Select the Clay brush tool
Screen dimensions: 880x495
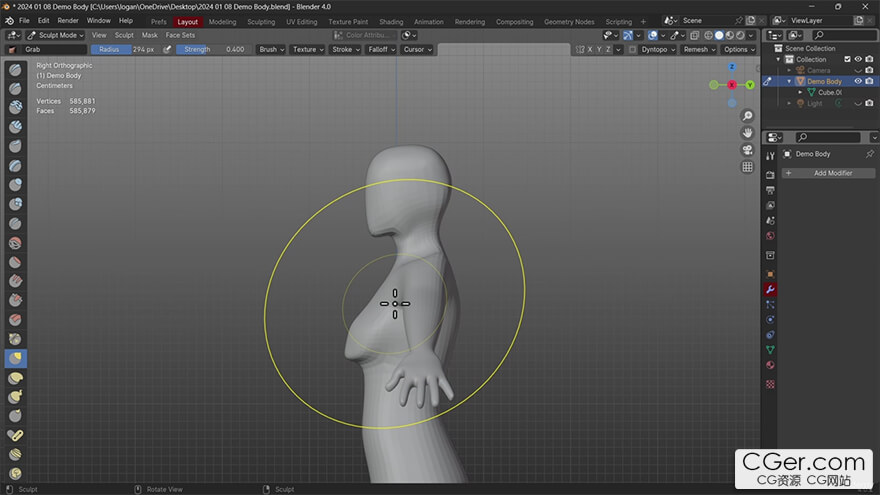16,108
